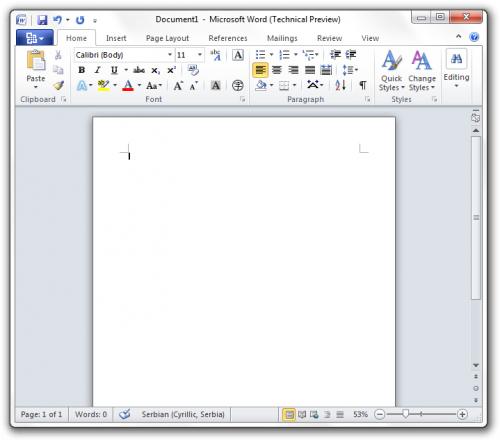Minimize the ribbon with caret arrow
Screen dimensions: 500x440
pyautogui.click(x=459, y=36)
